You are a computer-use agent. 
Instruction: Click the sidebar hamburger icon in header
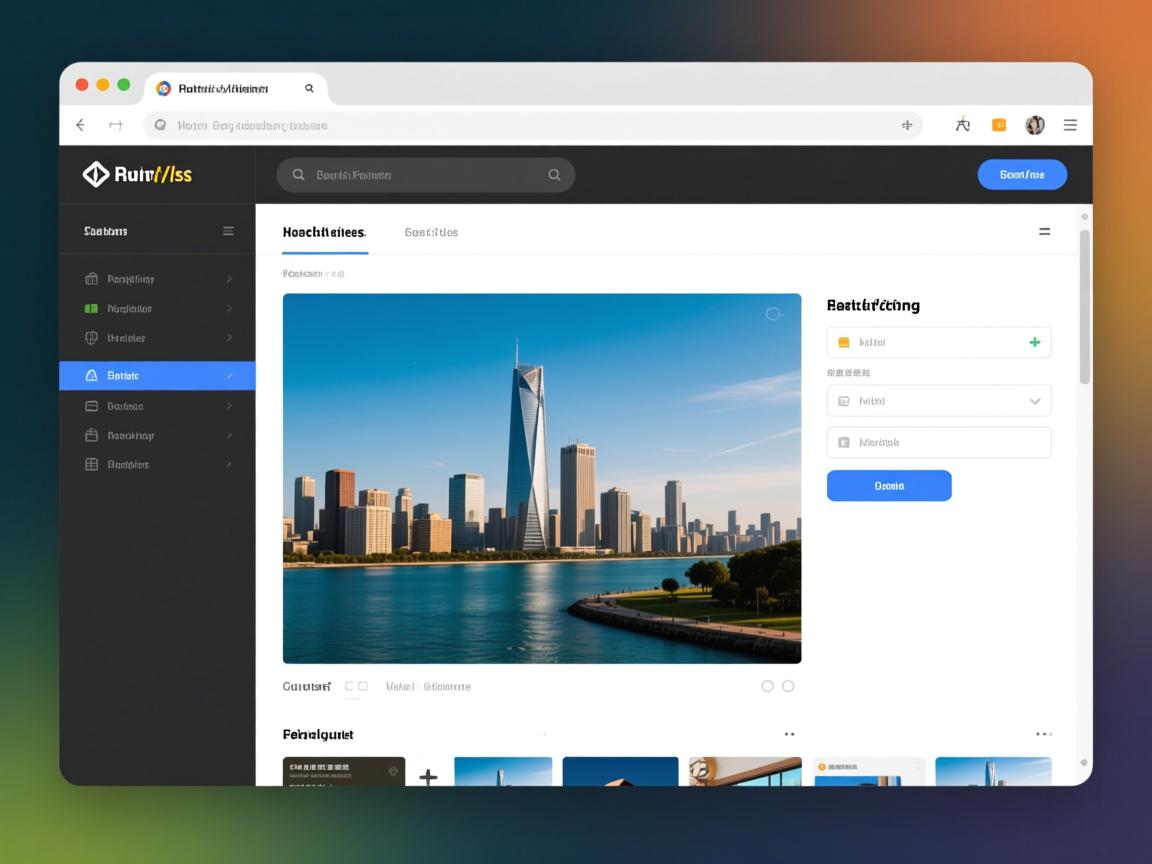point(228,231)
